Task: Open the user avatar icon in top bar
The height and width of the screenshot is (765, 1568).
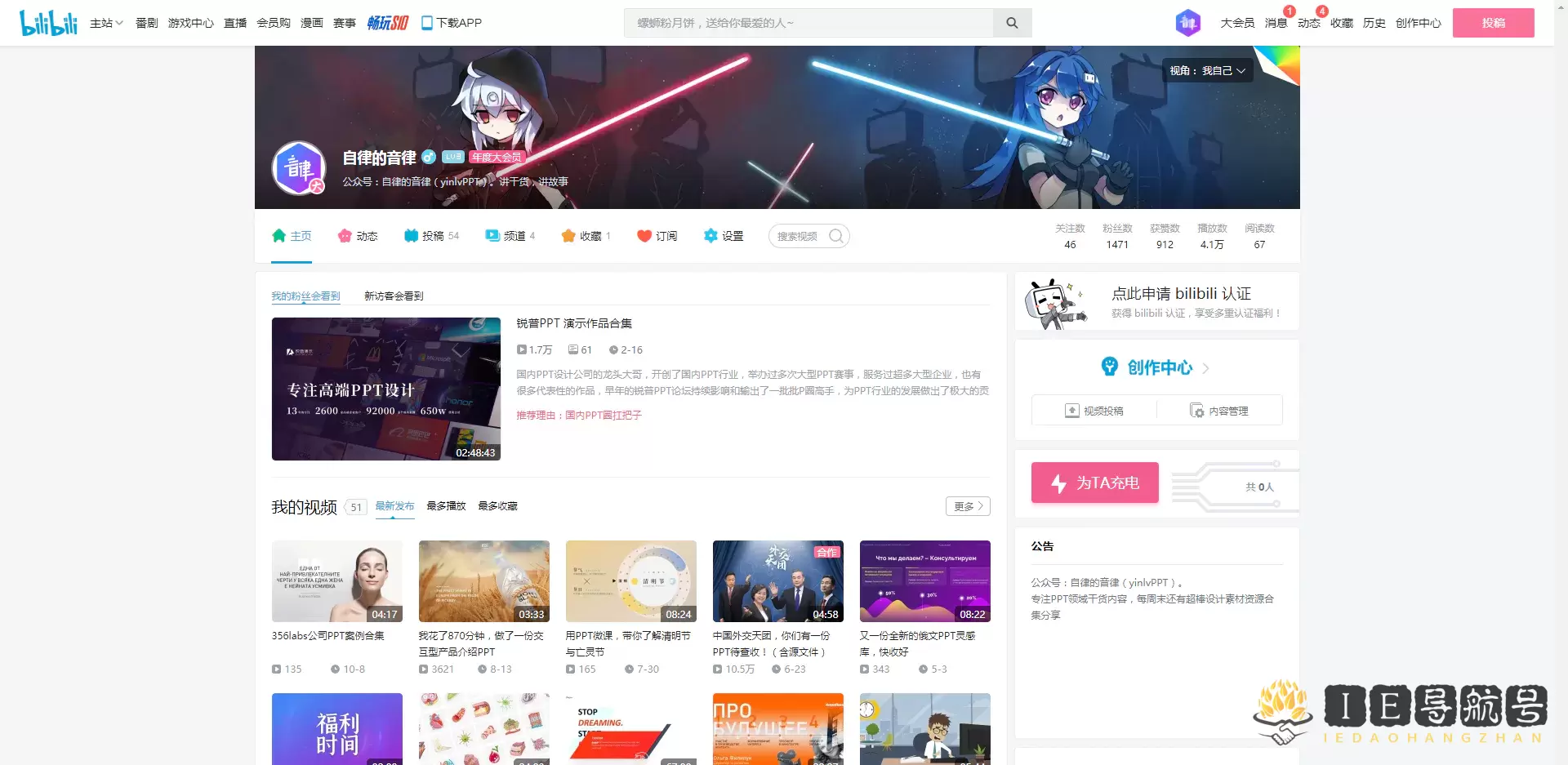Action: pos(1187,23)
